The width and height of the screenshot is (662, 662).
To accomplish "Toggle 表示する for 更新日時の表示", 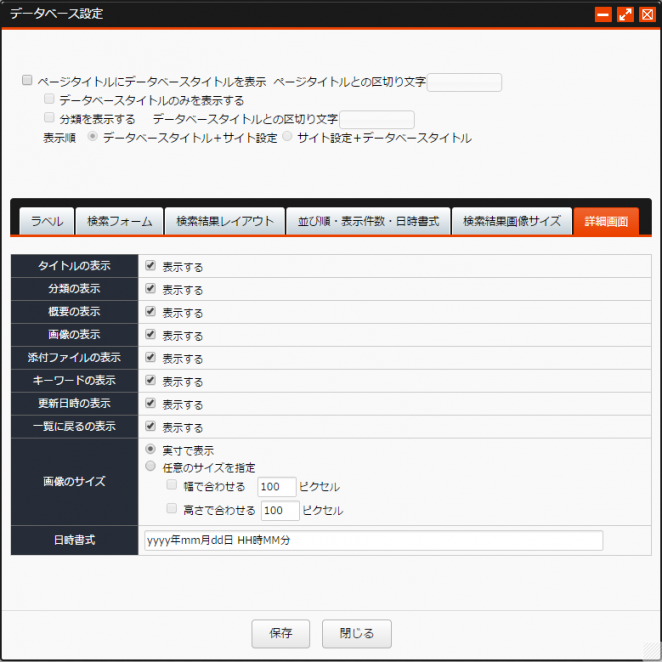I will coord(150,403).
